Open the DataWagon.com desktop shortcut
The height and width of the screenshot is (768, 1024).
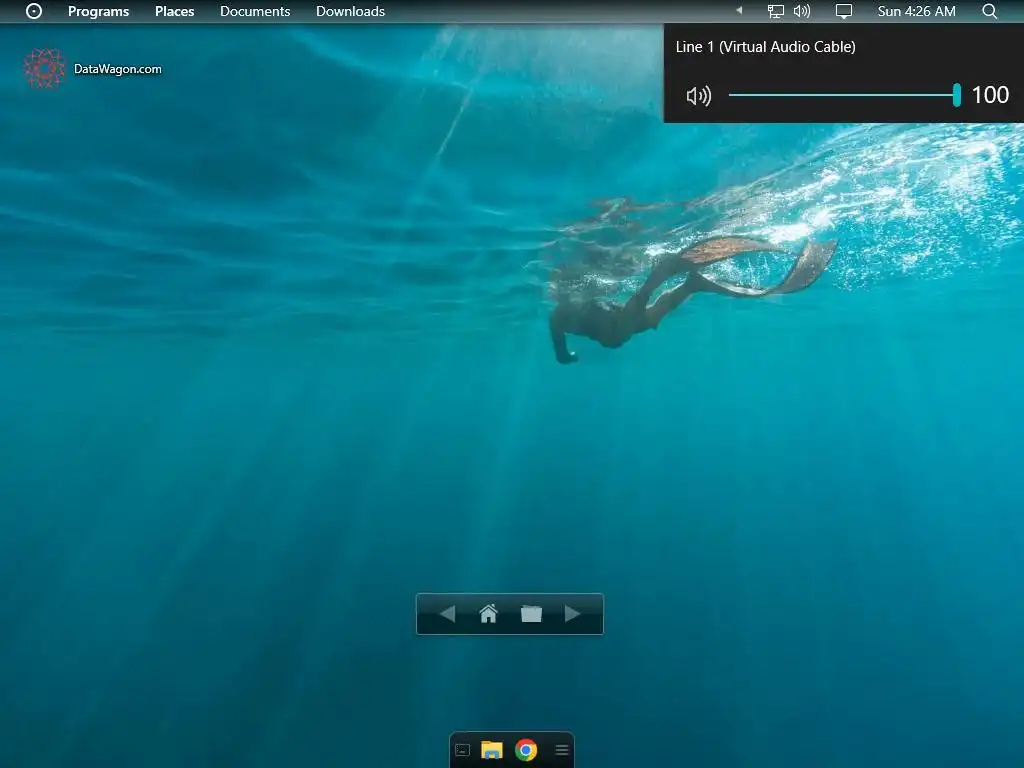(92, 69)
